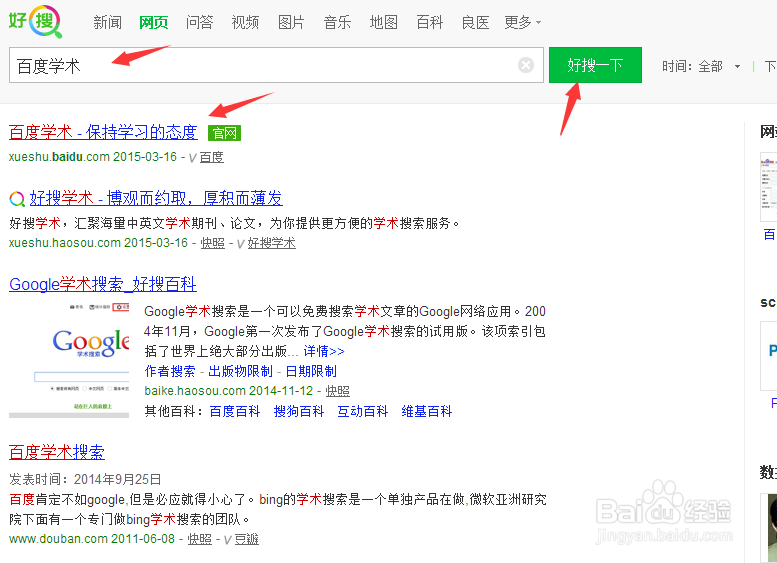Select the 网页 tab

point(154,22)
